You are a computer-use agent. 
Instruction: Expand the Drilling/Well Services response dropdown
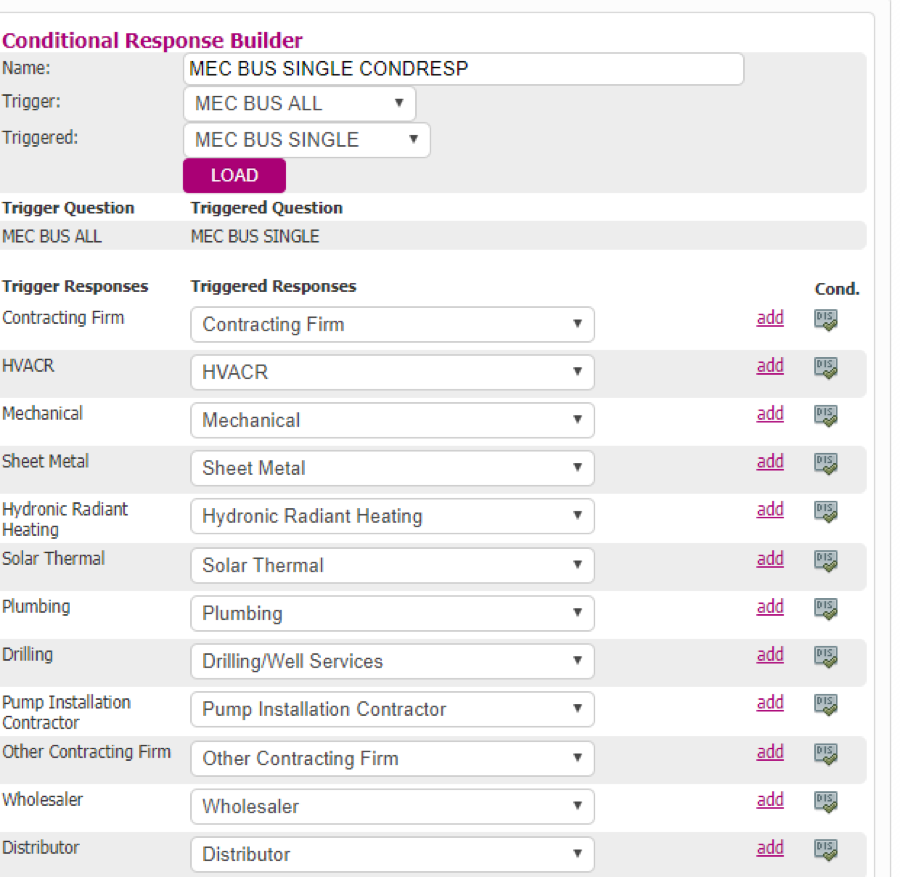[x=393, y=661]
